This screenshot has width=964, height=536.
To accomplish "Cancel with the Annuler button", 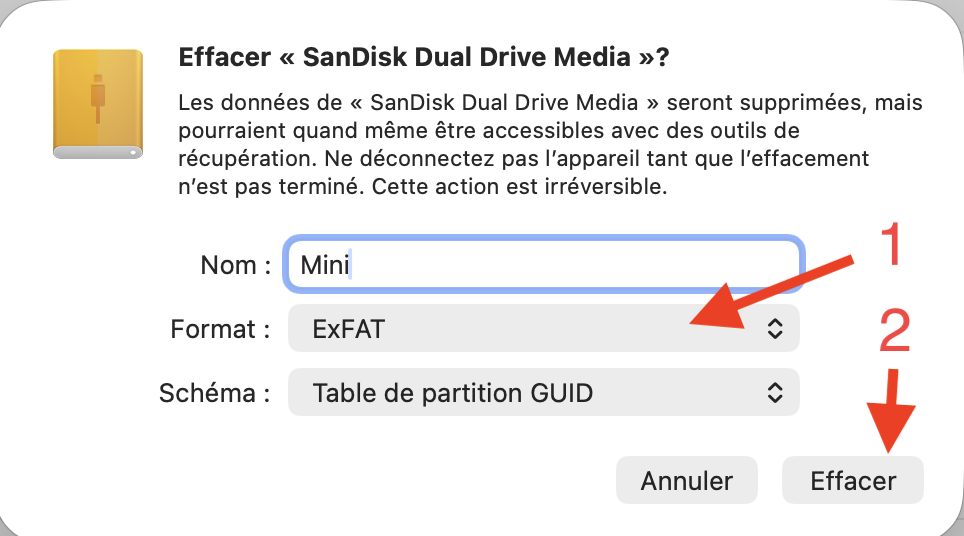I will coord(686,481).
